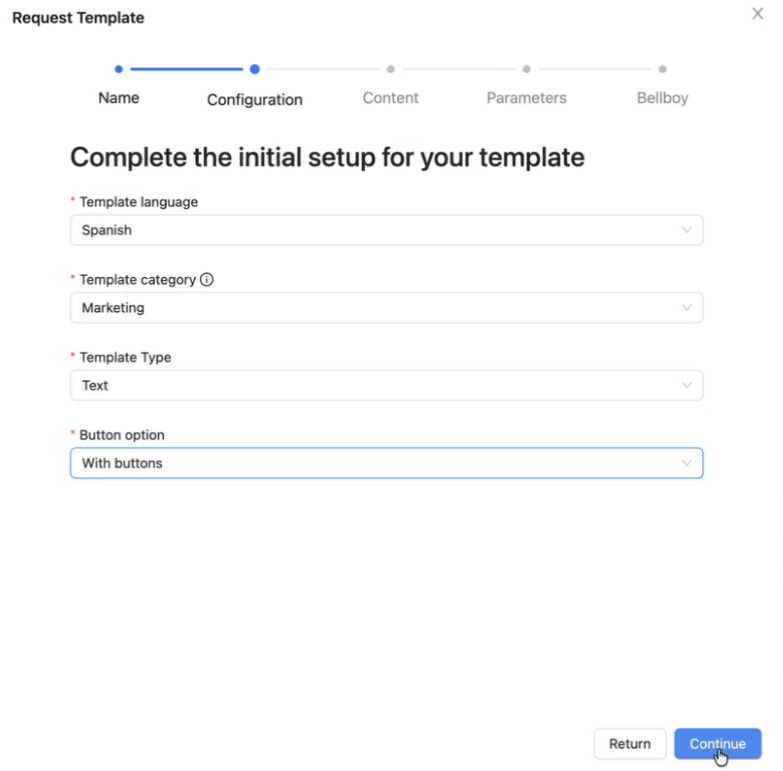Image resolution: width=783 pixels, height=771 pixels.
Task: Expand the Template category dropdown
Action: 385,308
